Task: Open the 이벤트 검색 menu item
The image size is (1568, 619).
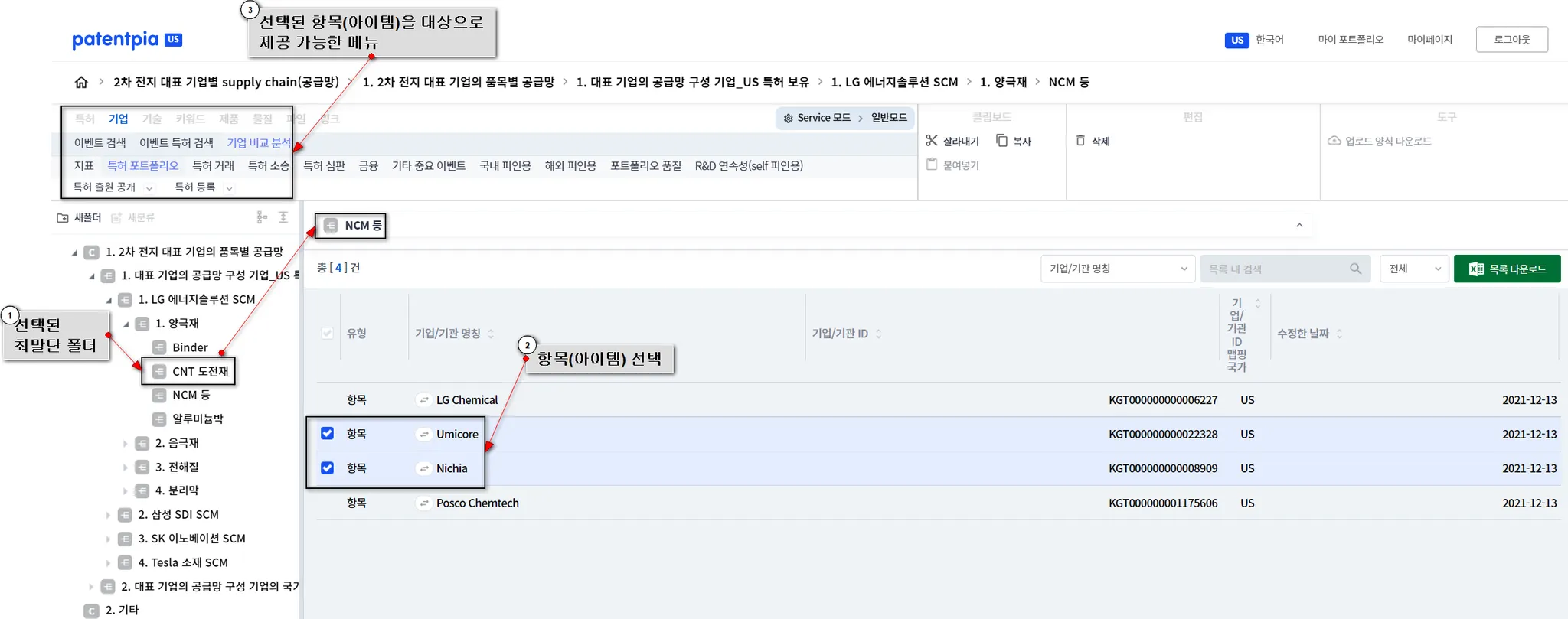Action: pyautogui.click(x=100, y=142)
